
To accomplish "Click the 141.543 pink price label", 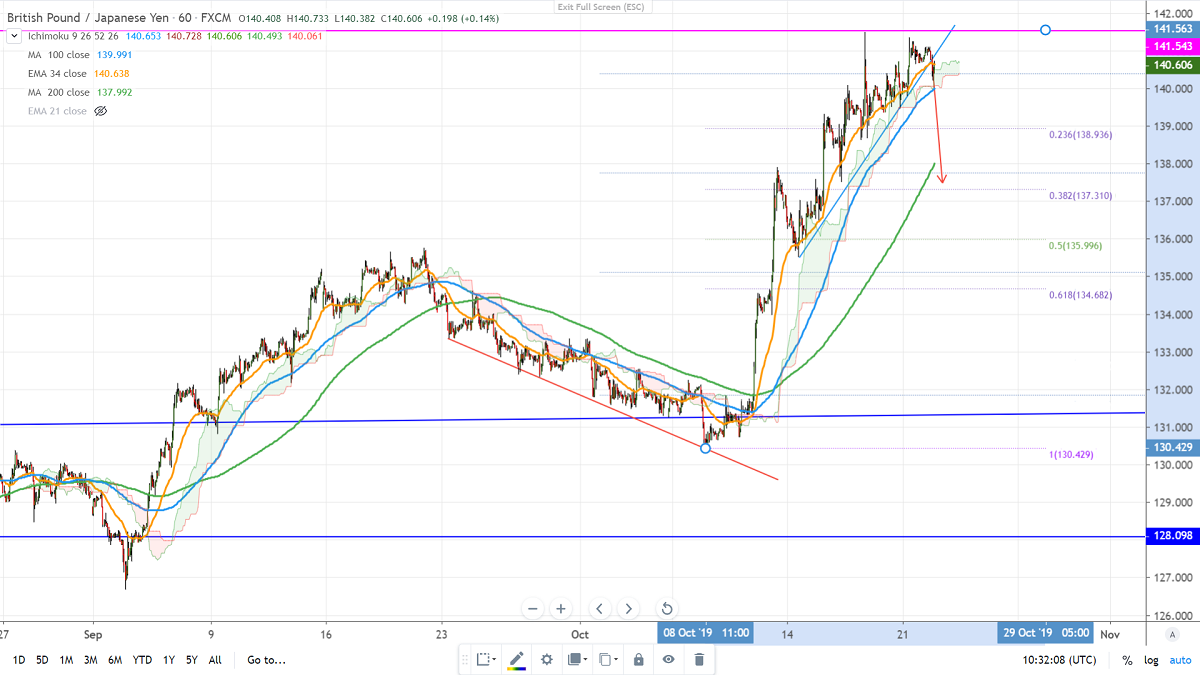I will (x=1172, y=47).
